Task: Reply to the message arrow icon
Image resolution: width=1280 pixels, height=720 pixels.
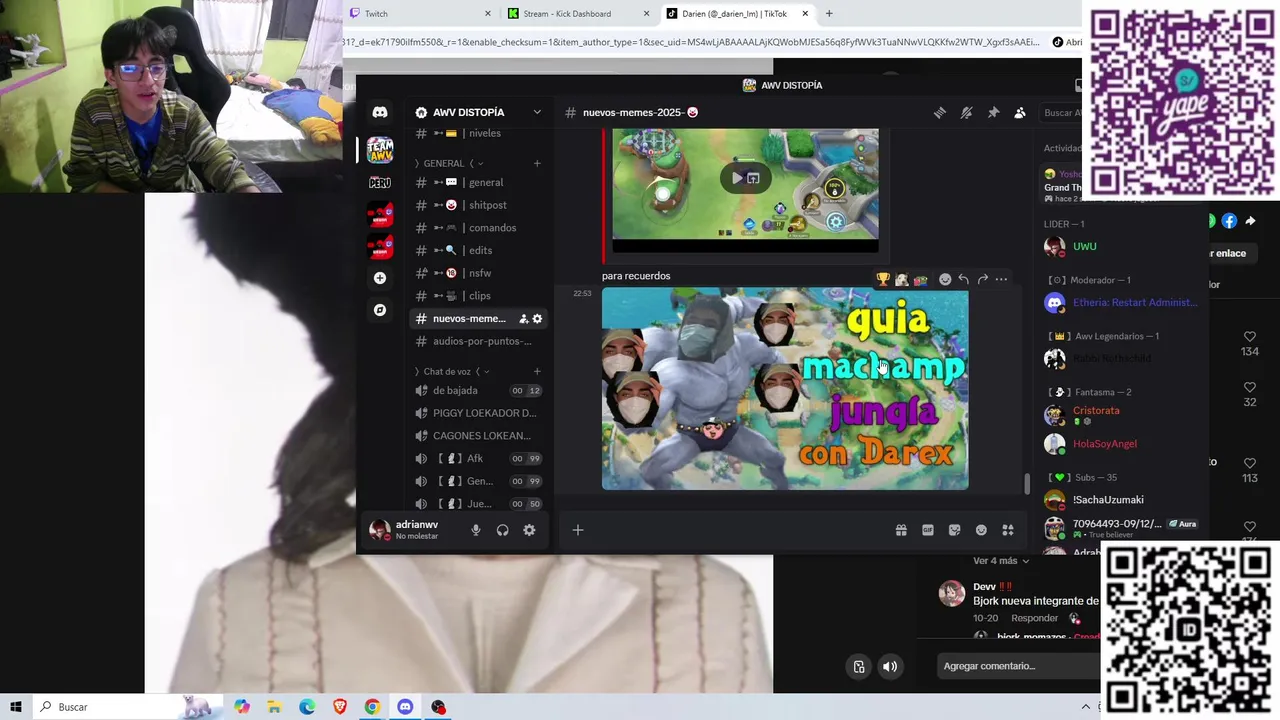Action: (963, 279)
